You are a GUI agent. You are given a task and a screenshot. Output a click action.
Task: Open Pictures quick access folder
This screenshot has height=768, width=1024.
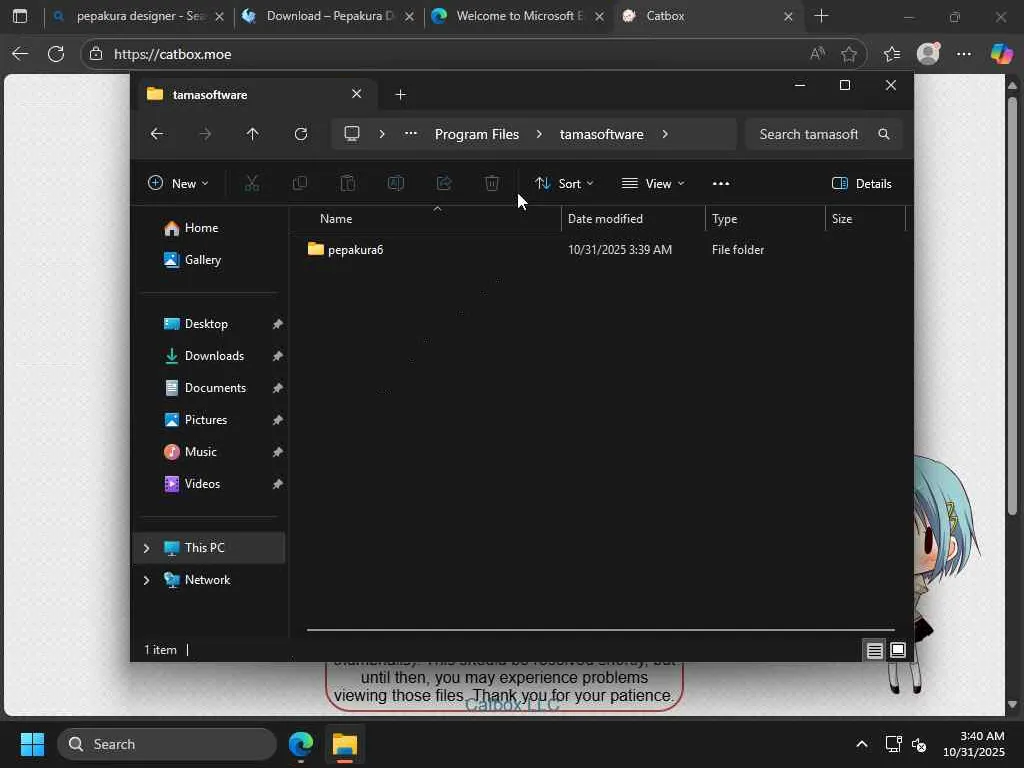coord(206,420)
